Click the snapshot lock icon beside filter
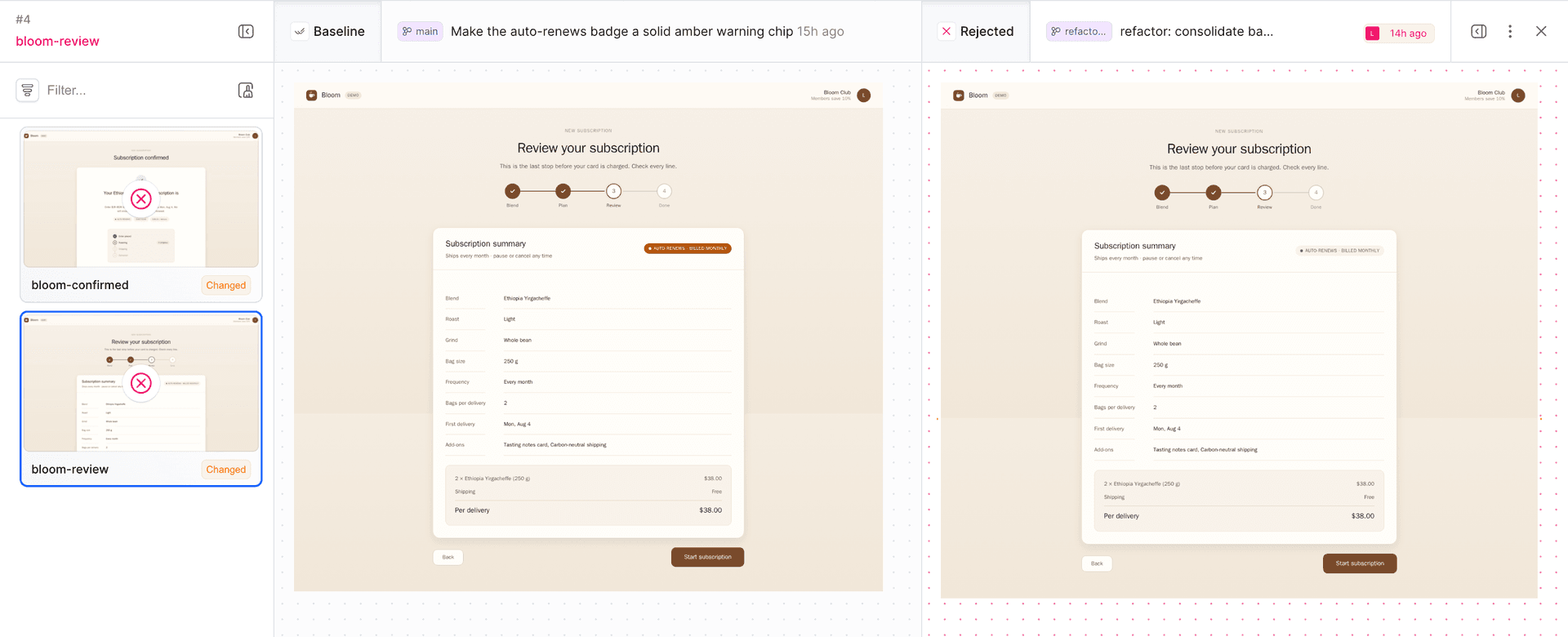The height and width of the screenshot is (637, 1568). (246, 90)
